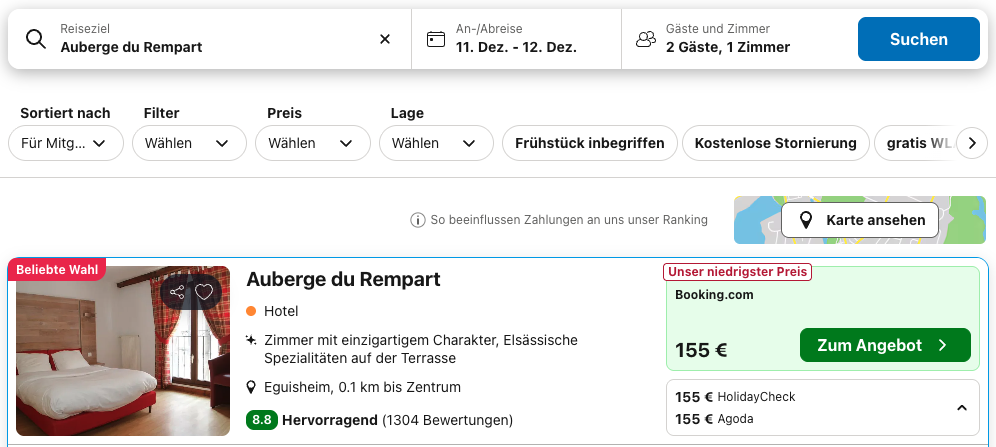Collapse the additional price offers list

tap(961, 408)
